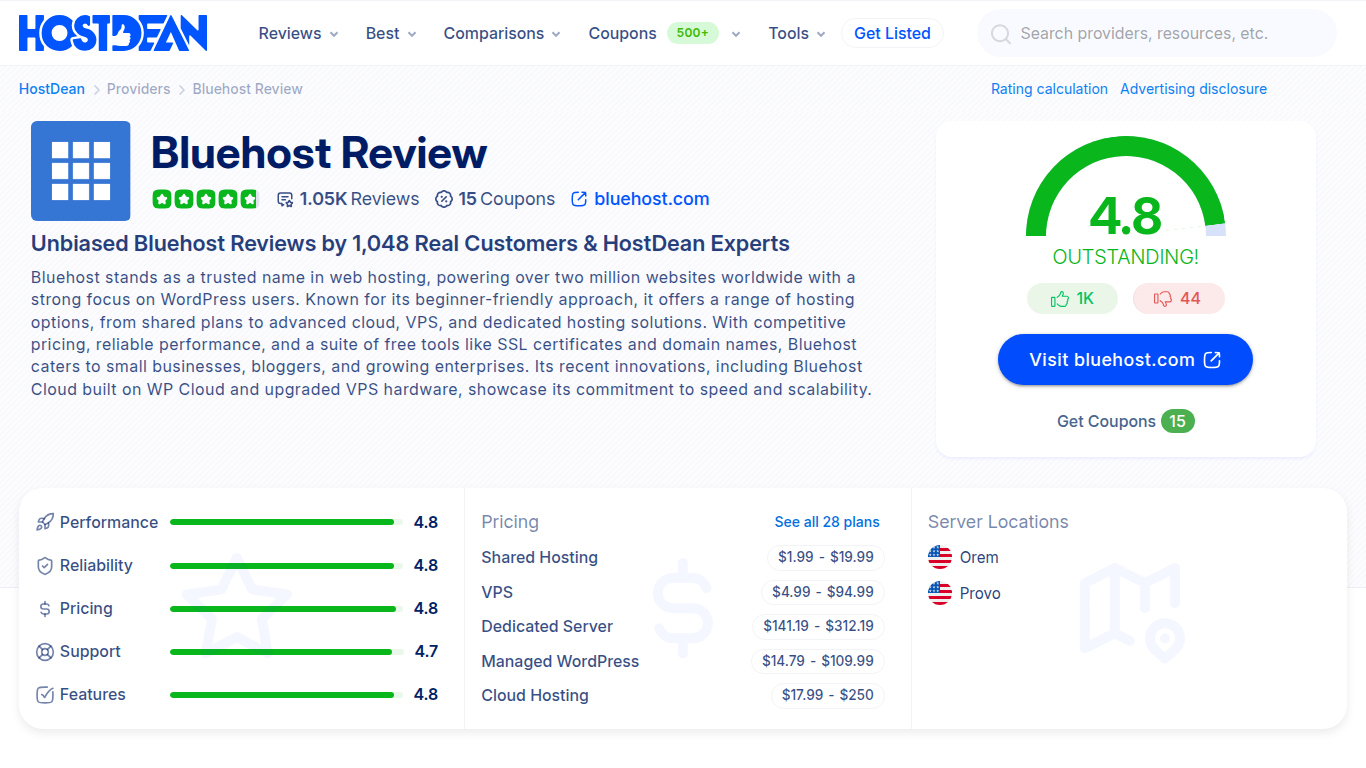Click the coupon badge icon beside 15 Coupons
Viewport: 1366px width, 768px height.
pos(444,199)
